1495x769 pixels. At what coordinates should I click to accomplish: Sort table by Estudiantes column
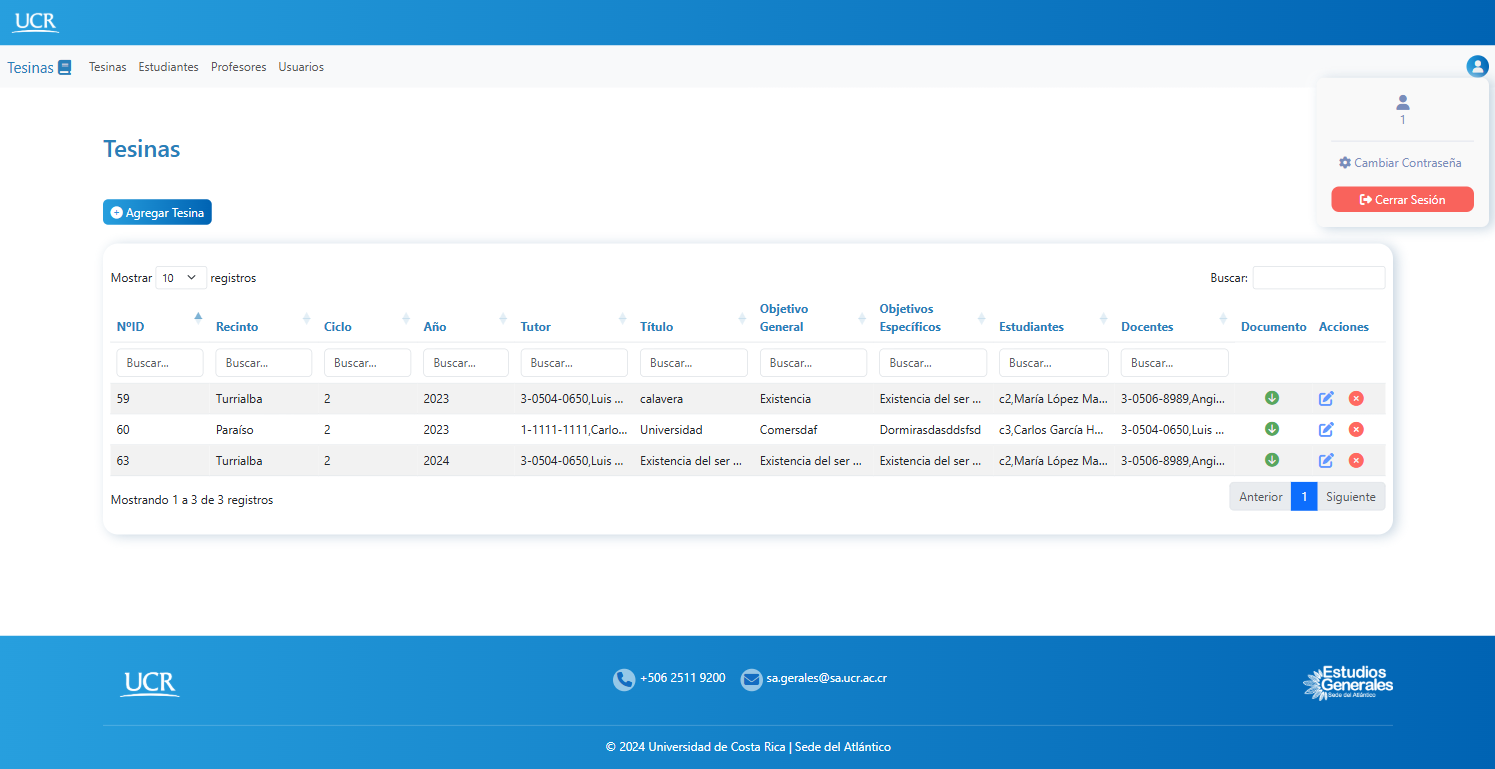[x=1054, y=318]
